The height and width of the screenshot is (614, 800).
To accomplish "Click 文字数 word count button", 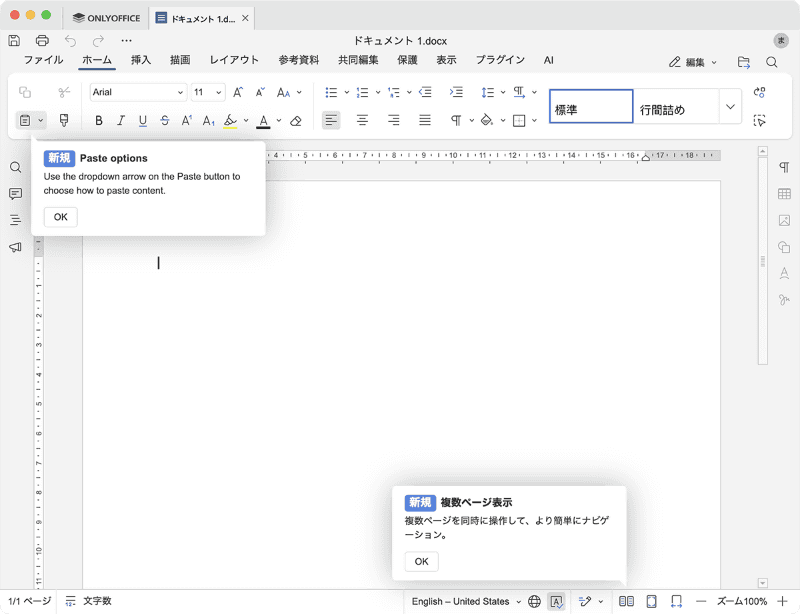I will click(88, 601).
